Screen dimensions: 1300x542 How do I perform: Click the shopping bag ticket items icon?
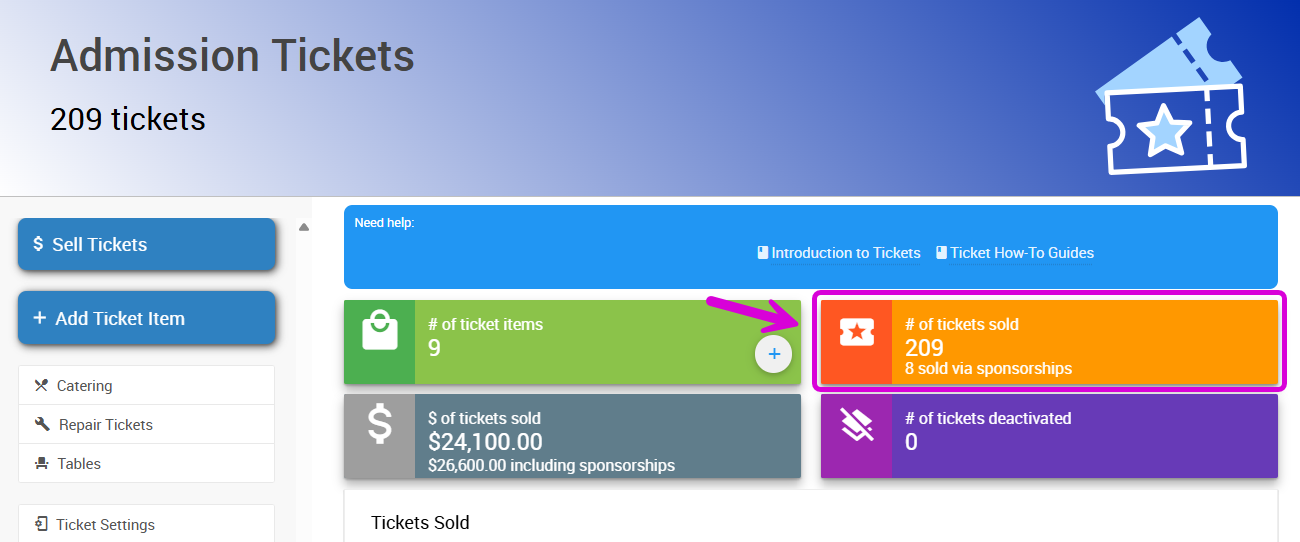click(379, 331)
